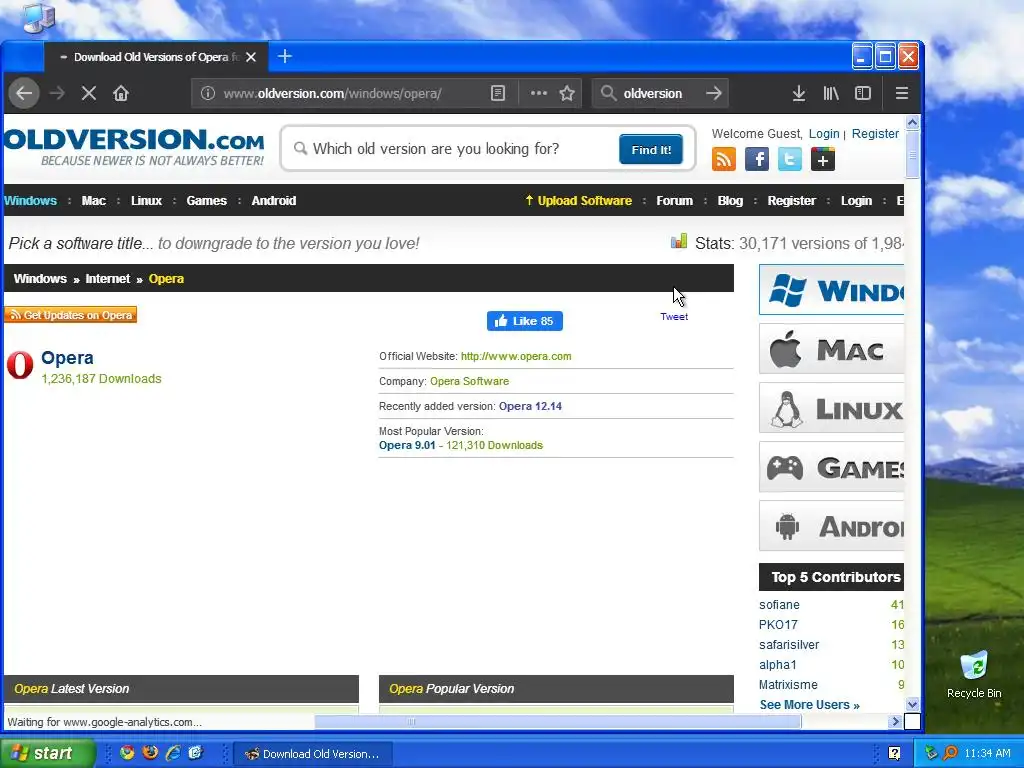Screen dimensions: 1024x768
Task: Open a new tab with plus button
Action: pos(285,57)
